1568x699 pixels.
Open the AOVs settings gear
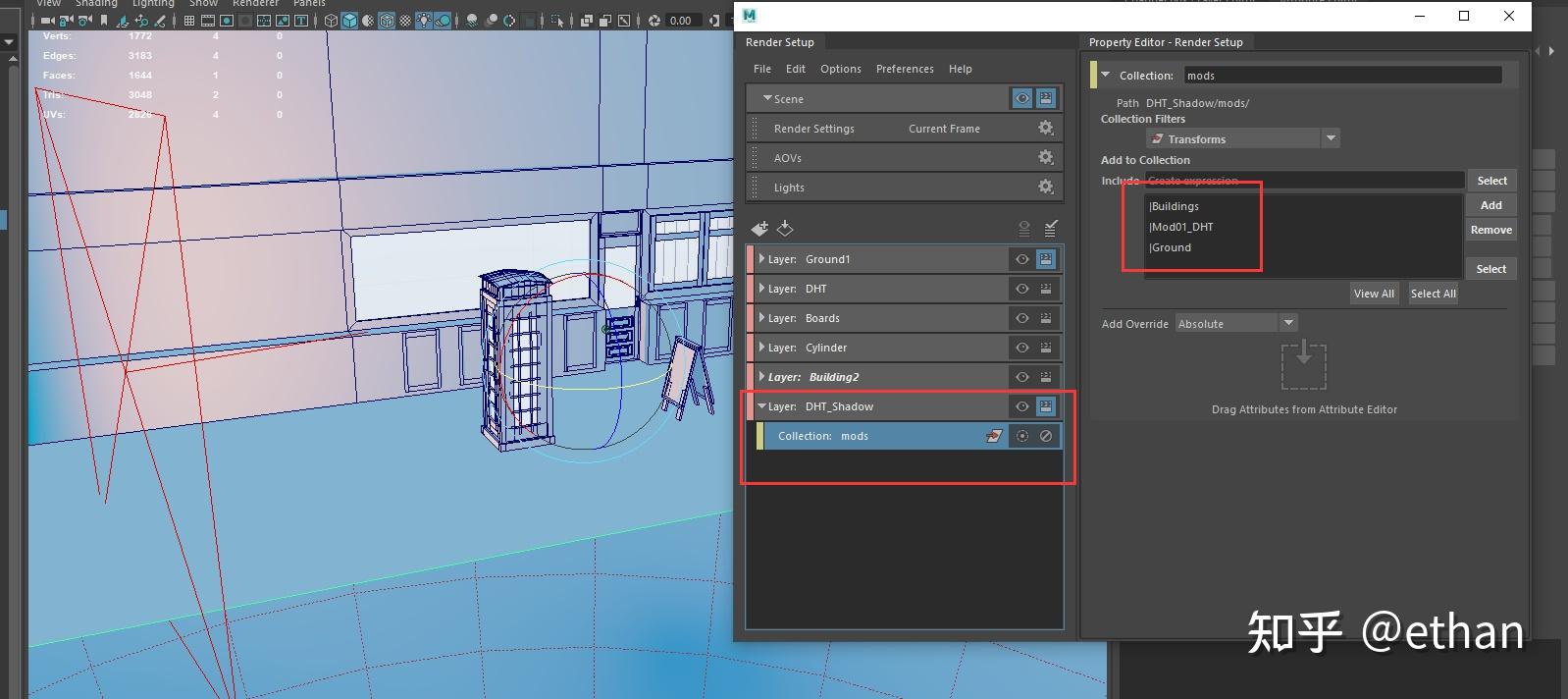pos(1045,158)
